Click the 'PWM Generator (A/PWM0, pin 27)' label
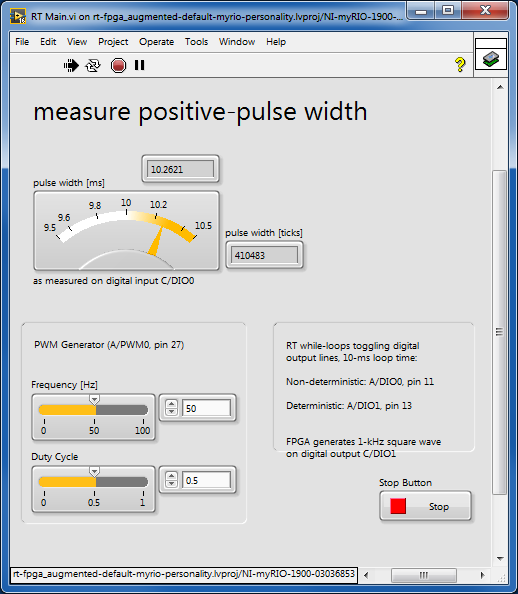This screenshot has height=594, width=518. (x=109, y=345)
